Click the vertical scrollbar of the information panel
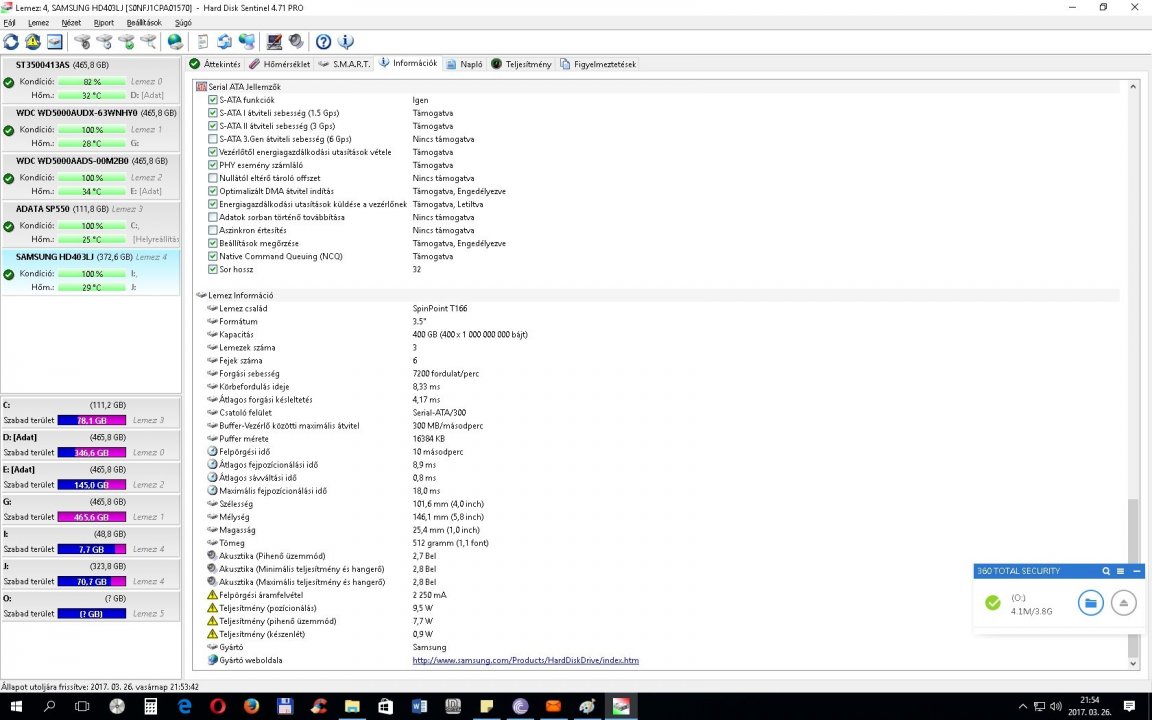Viewport: 1152px width, 720px height. pyautogui.click(x=1133, y=375)
